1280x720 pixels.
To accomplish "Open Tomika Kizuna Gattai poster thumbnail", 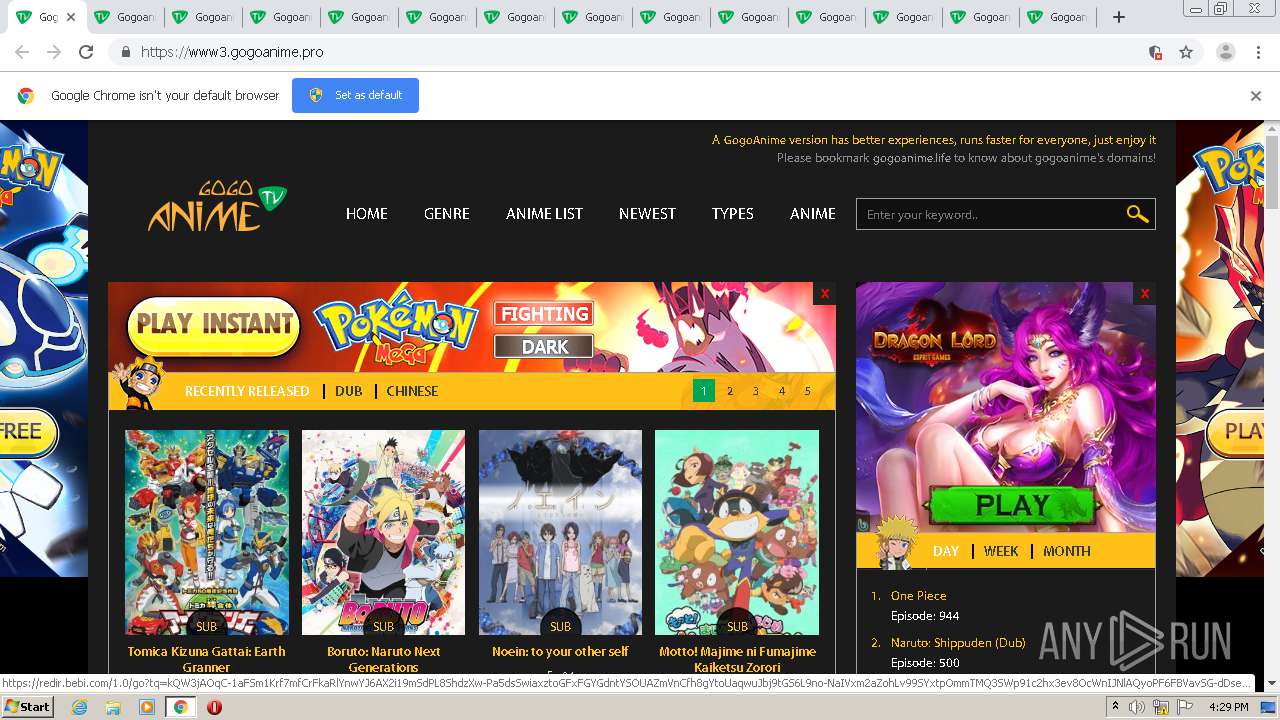I will coord(207,533).
